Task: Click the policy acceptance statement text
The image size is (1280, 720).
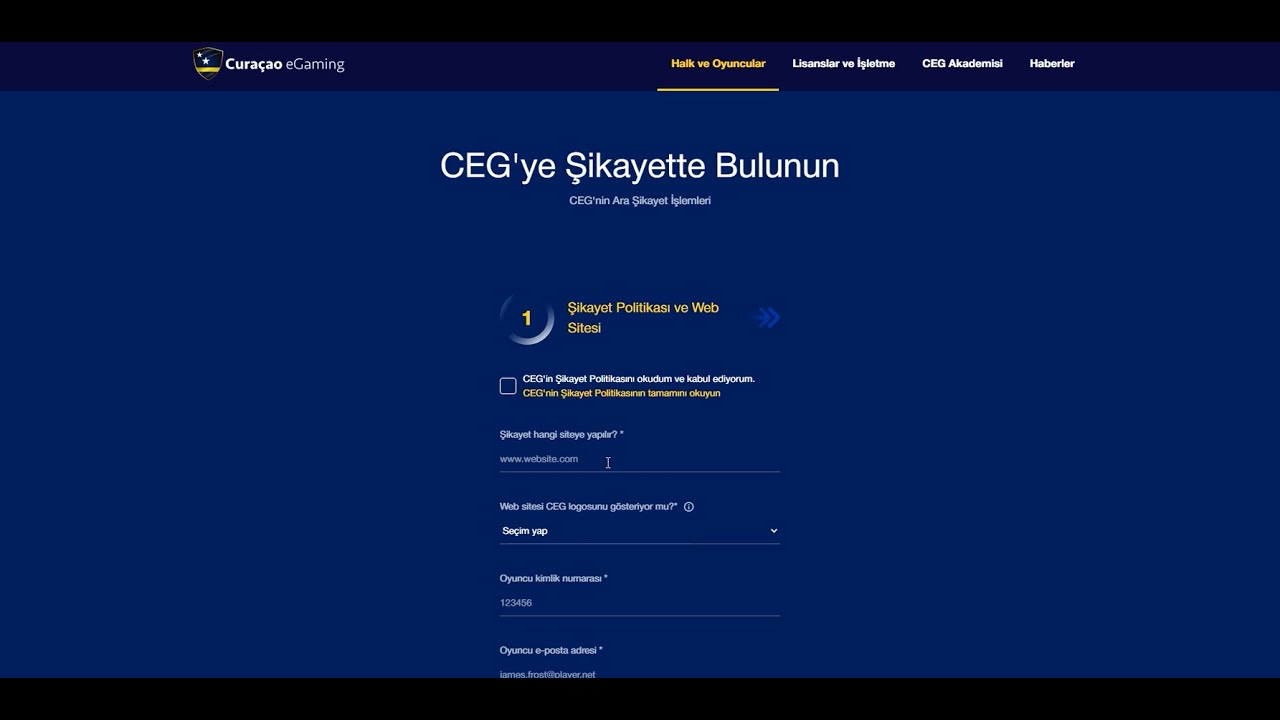Action: (639, 379)
